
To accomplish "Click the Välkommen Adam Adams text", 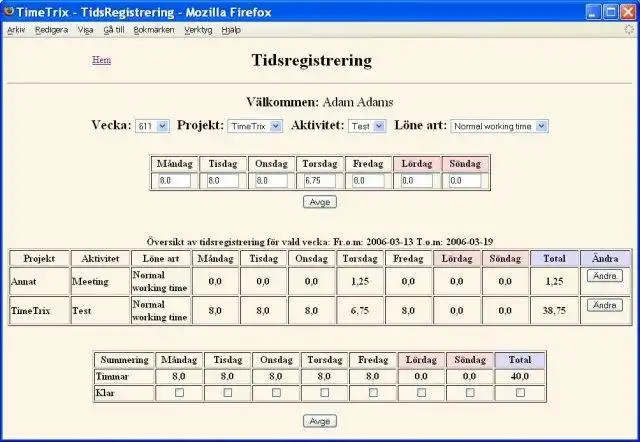I will tap(320, 102).
